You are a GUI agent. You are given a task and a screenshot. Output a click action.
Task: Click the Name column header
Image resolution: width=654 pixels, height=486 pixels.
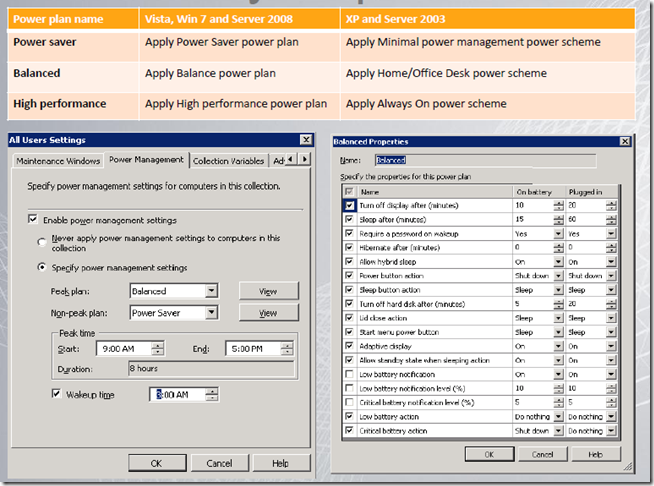click(x=434, y=192)
